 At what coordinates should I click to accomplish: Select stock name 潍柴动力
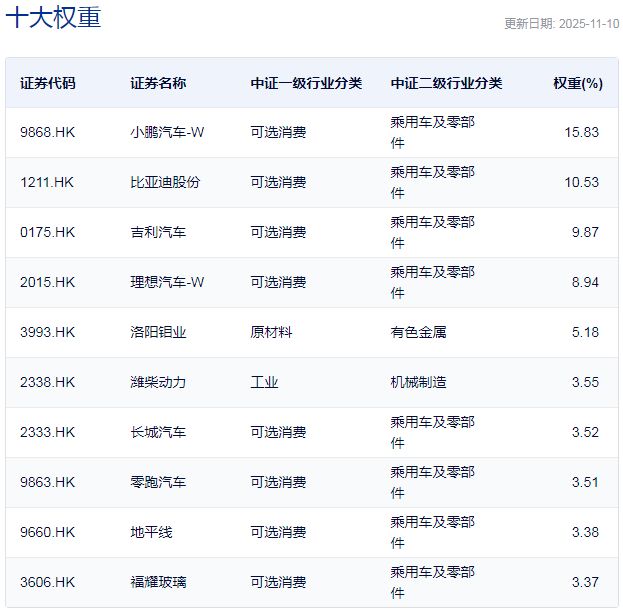158,383
